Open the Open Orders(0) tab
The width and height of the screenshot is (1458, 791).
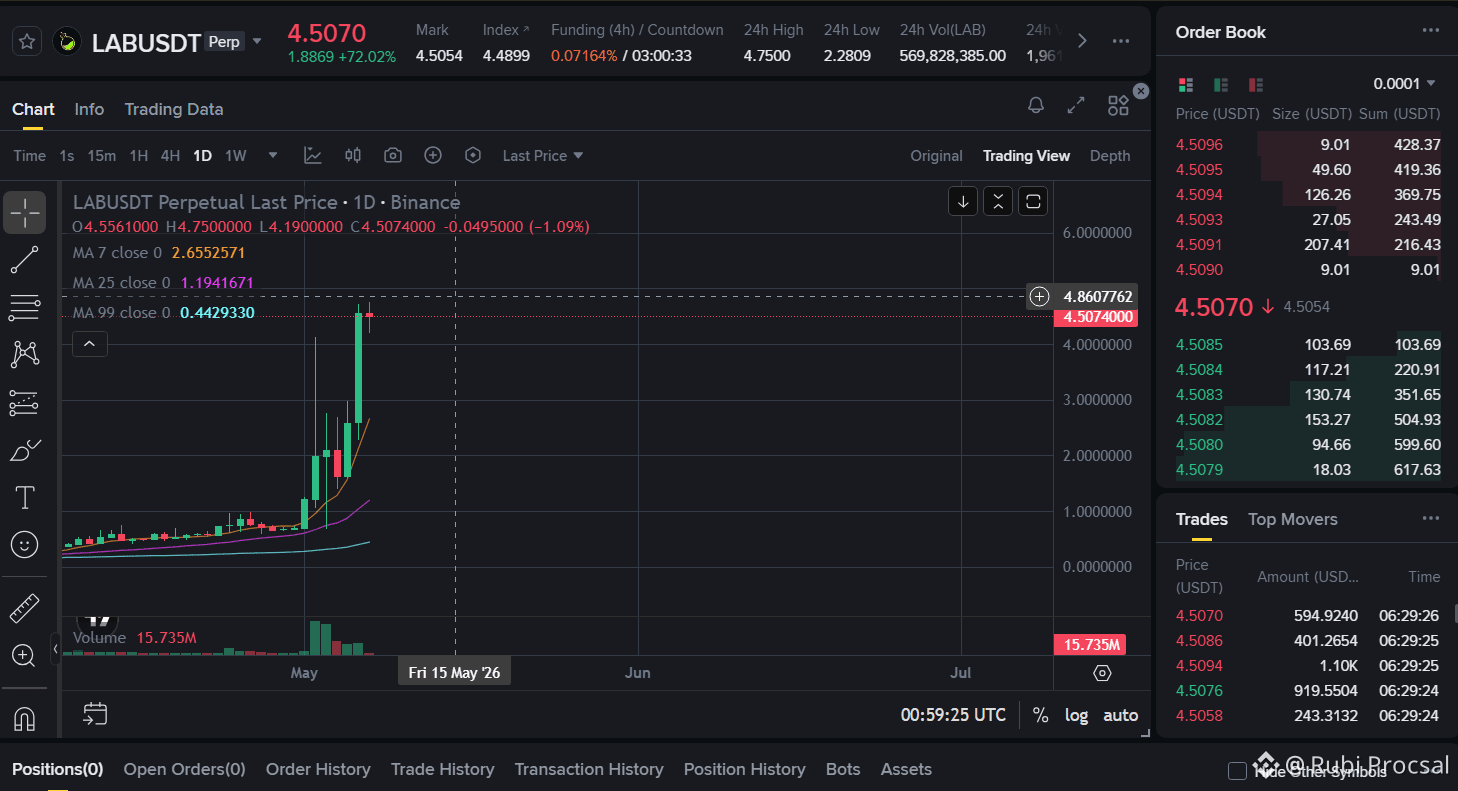click(x=184, y=769)
